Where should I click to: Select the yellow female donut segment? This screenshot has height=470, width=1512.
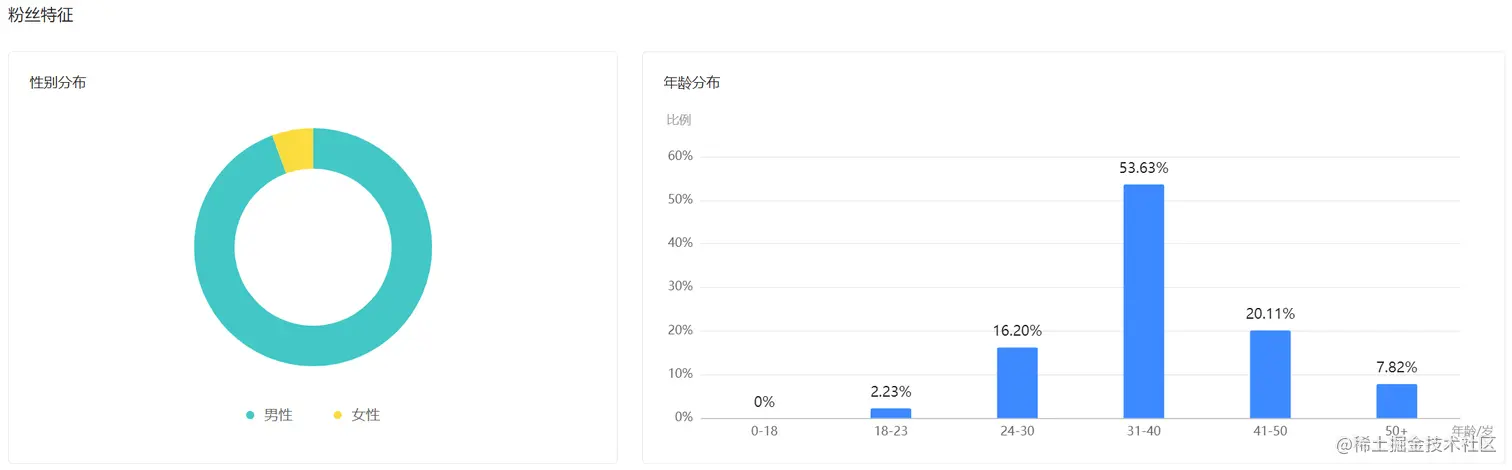[x=295, y=150]
